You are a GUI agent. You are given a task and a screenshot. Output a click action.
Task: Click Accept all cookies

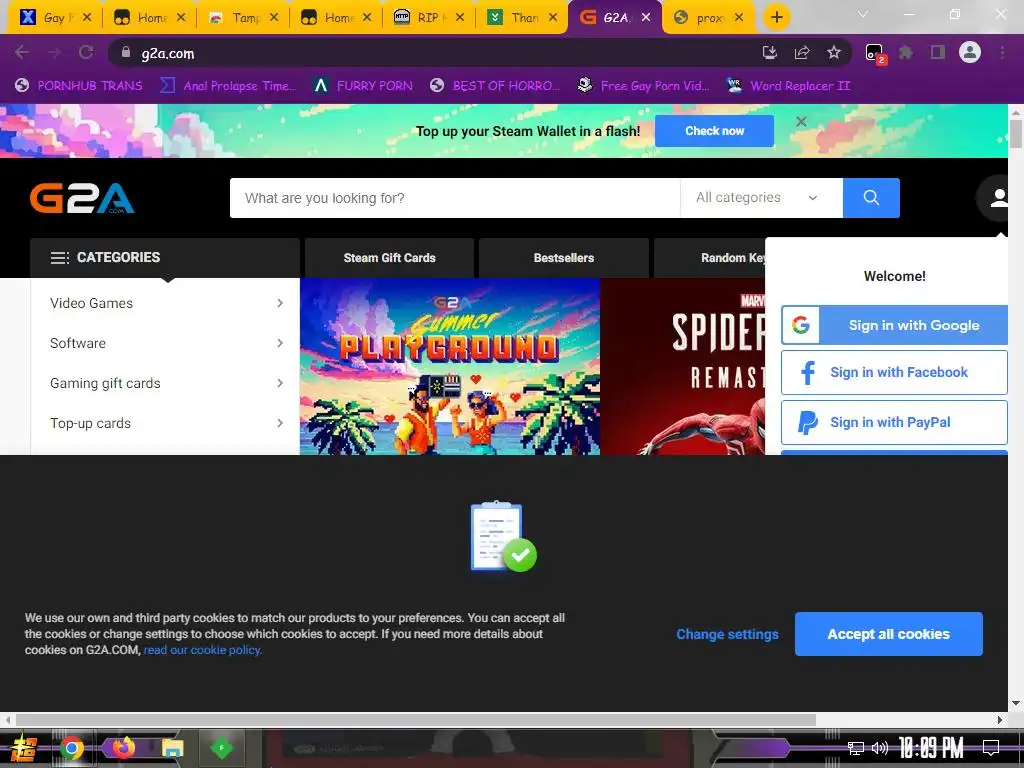tap(889, 634)
